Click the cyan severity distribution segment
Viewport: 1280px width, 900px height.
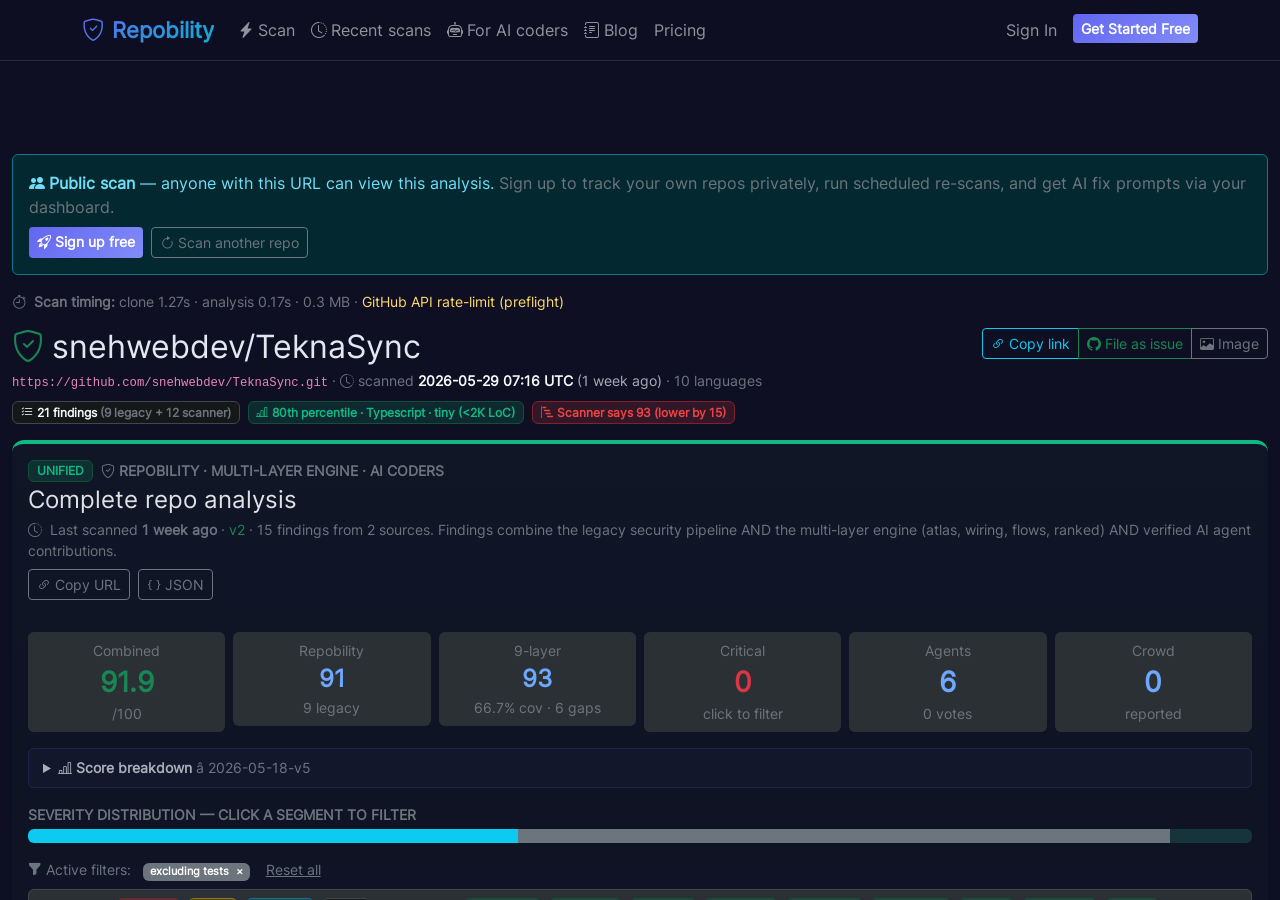273,836
